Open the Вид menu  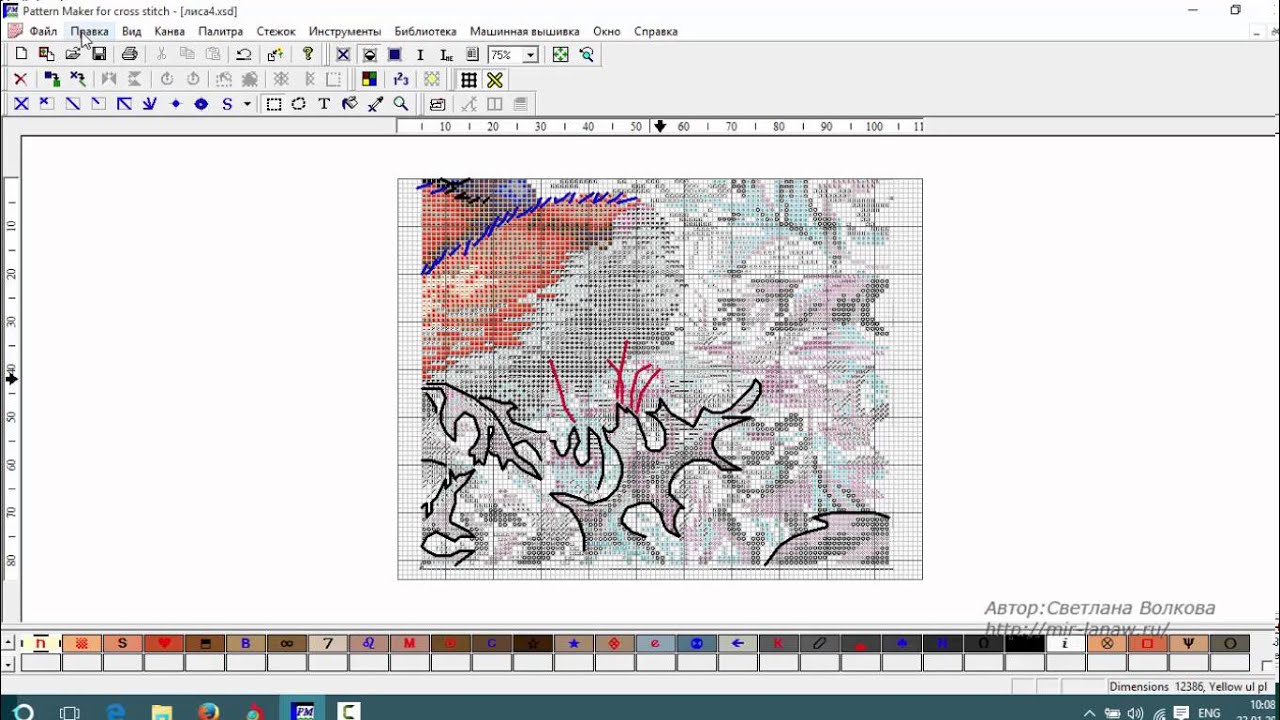point(131,31)
